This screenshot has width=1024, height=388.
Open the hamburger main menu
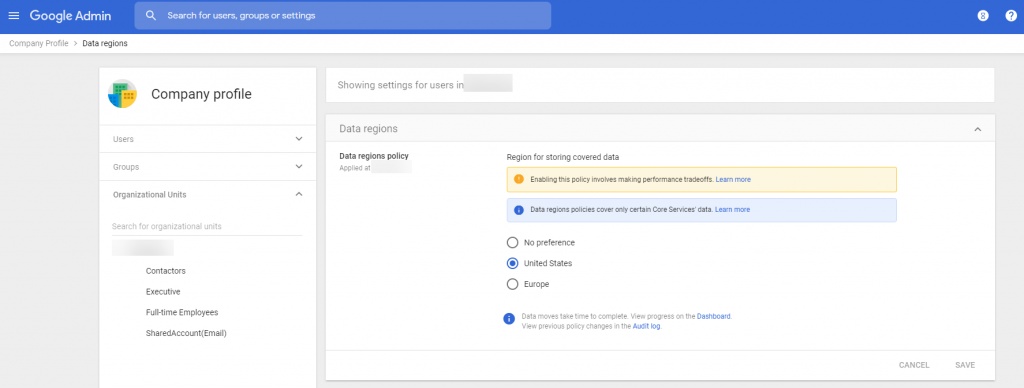[14, 16]
